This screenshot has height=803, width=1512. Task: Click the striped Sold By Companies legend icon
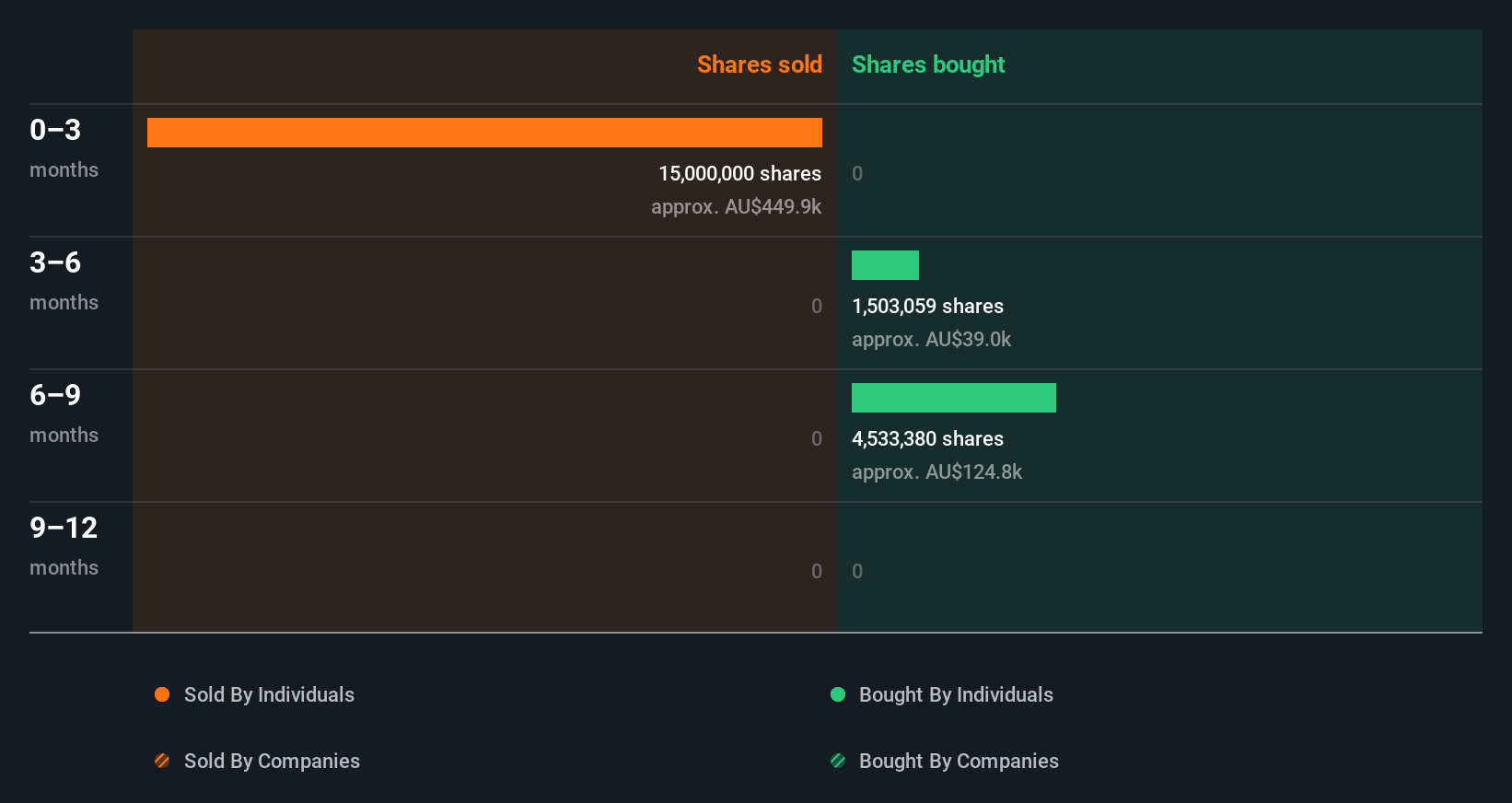point(162,761)
